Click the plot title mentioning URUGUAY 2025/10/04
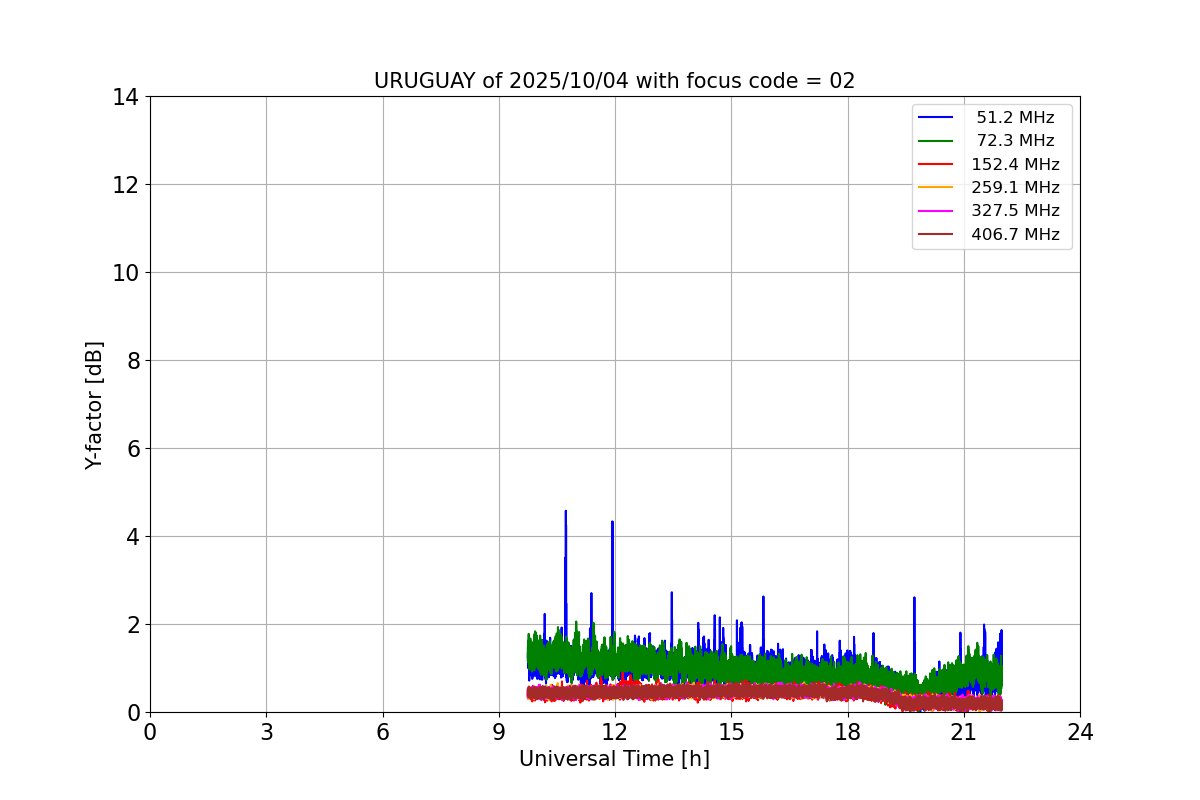The width and height of the screenshot is (1200, 800). coord(614,81)
